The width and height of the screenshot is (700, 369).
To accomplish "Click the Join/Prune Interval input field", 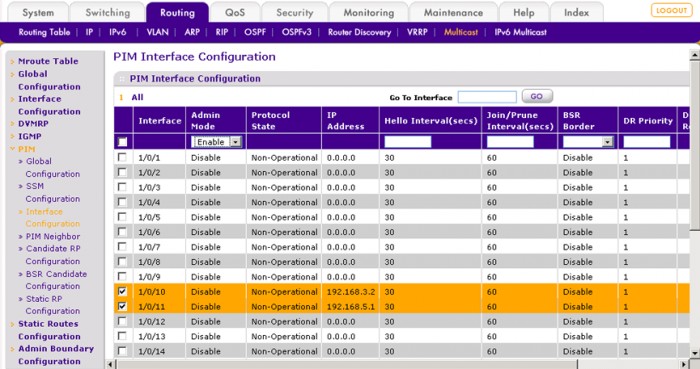I will pyautogui.click(x=510, y=142).
